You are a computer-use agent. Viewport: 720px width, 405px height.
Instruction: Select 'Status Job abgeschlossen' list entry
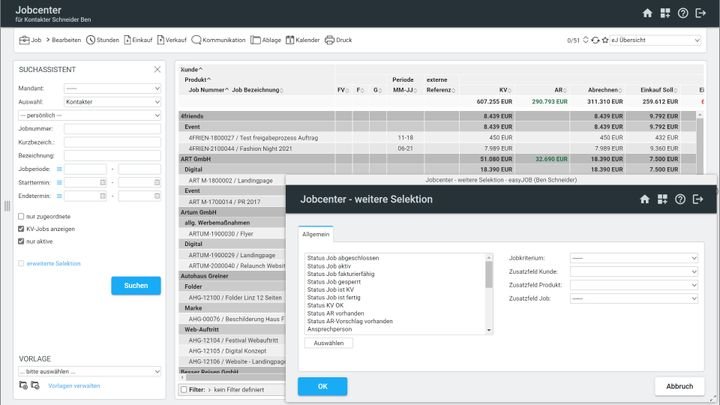[343, 258]
